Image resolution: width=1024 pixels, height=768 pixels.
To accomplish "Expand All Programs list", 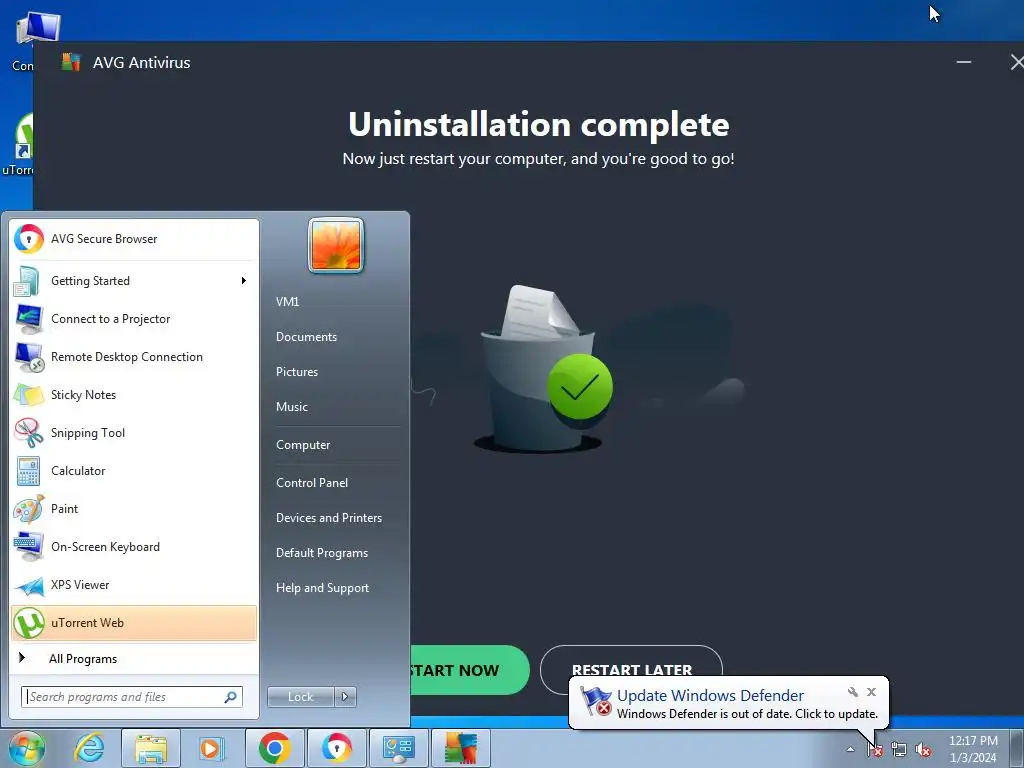I will coord(134,659).
